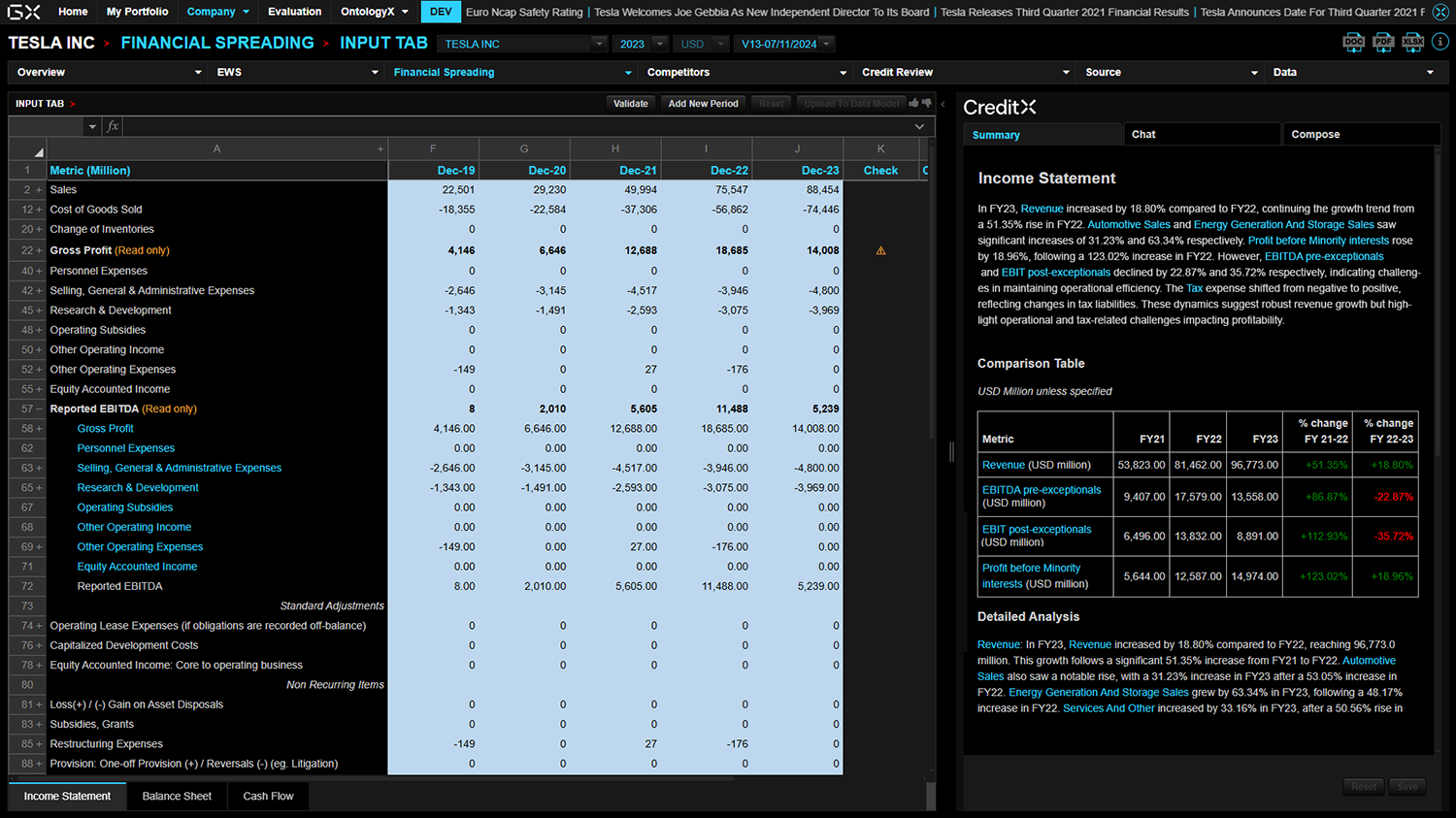Open the CreditX Chat tab
Screen dimensions: 1456x818
tap(1202, 135)
